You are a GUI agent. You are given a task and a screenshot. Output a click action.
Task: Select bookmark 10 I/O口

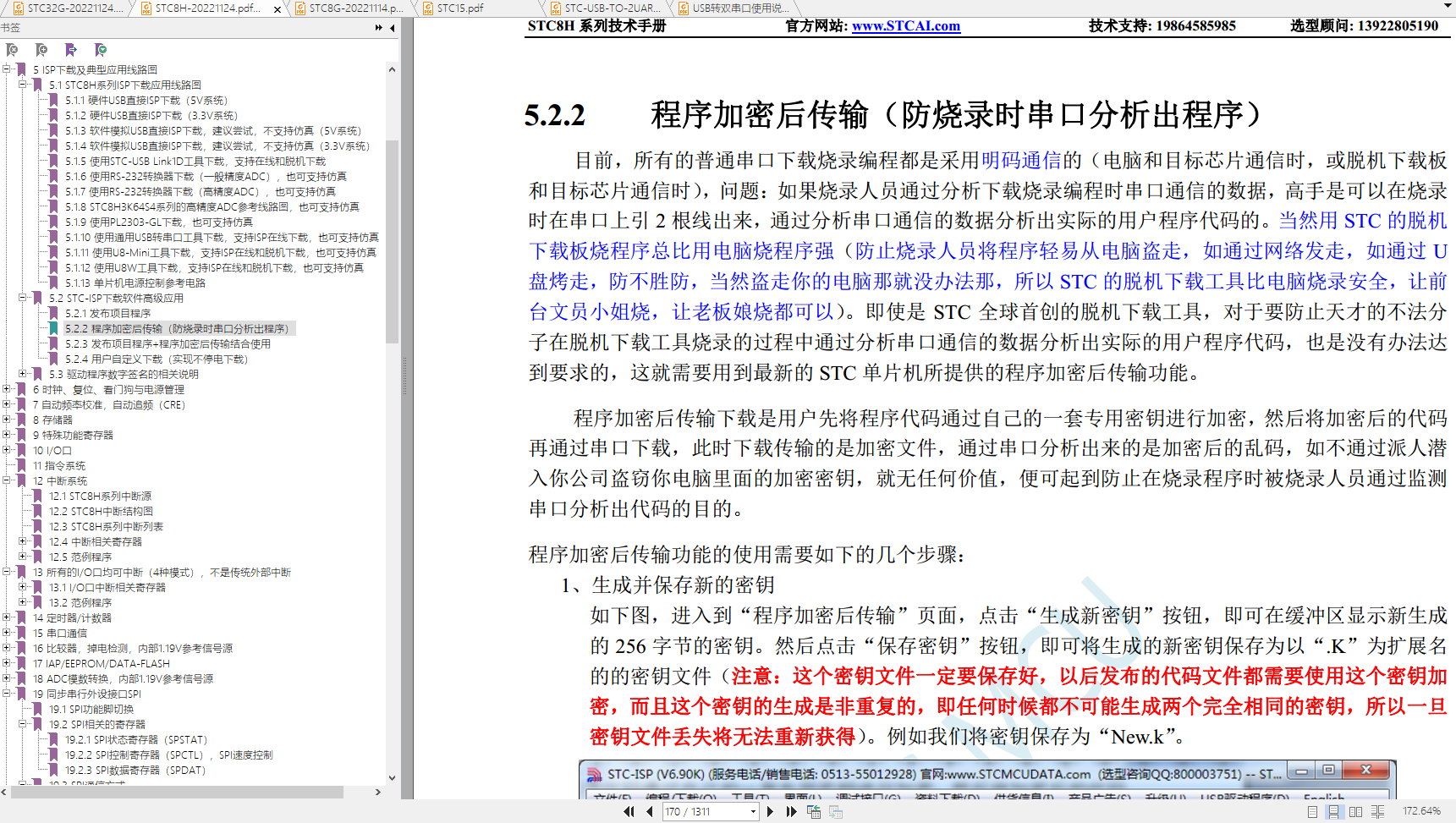[x=52, y=450]
